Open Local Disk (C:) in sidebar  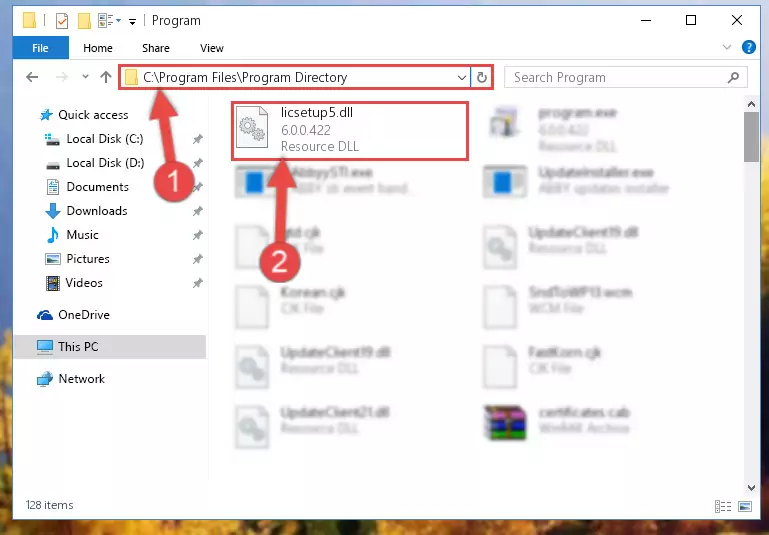pos(105,139)
